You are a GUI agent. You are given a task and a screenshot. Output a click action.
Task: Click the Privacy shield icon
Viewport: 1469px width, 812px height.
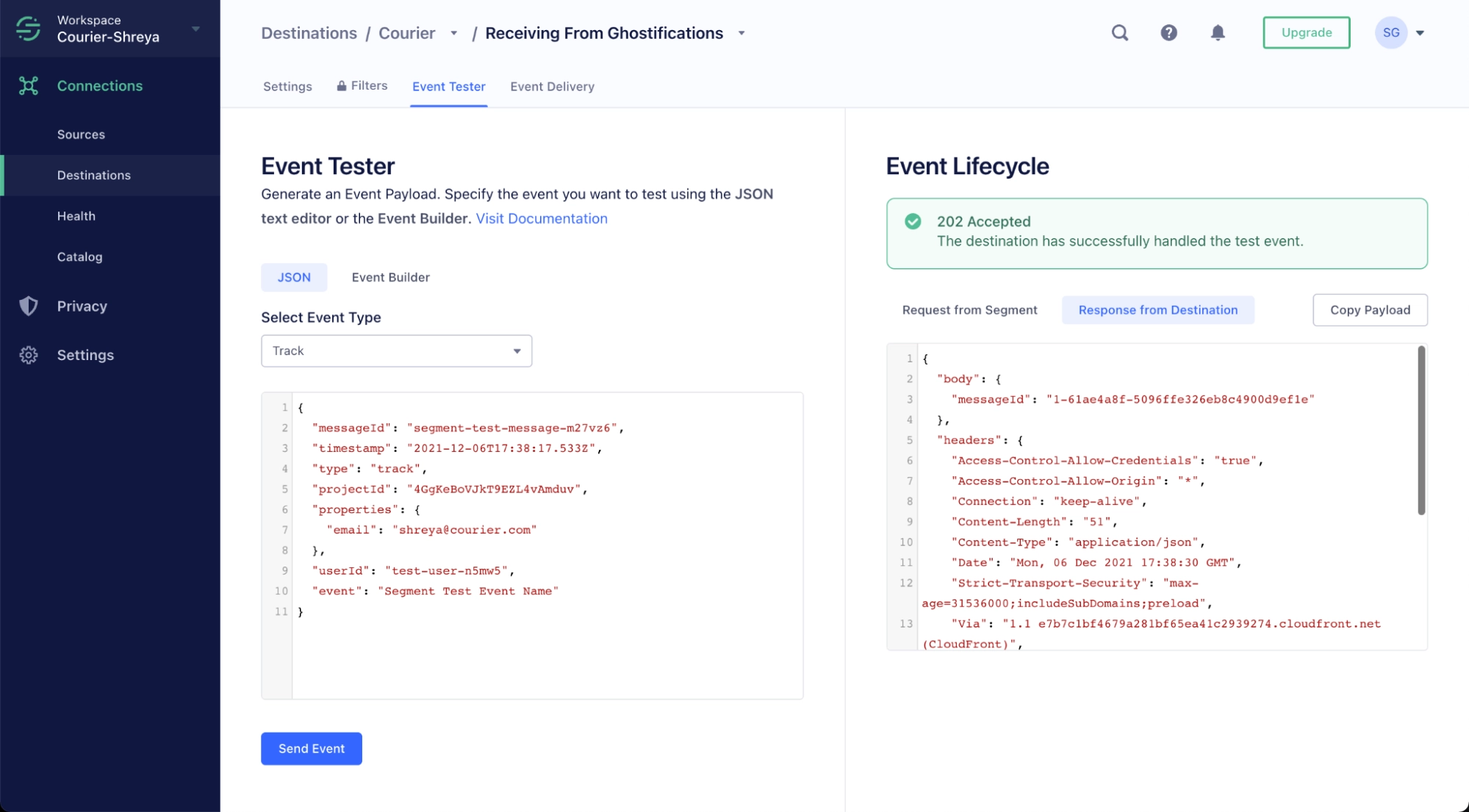(x=29, y=306)
